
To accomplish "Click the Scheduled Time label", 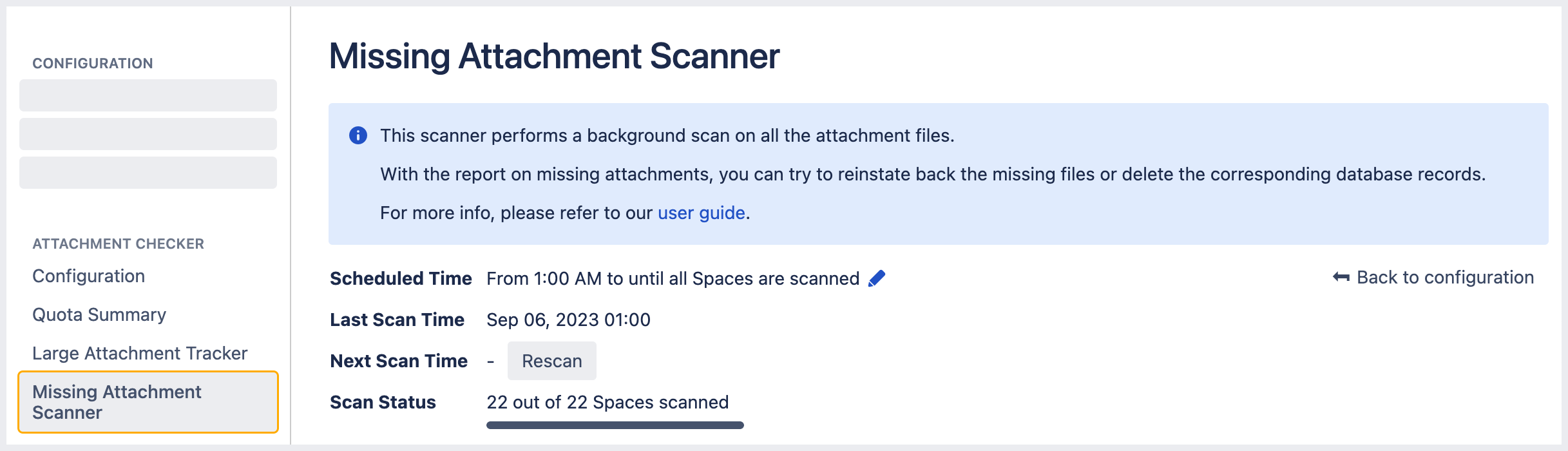I will tap(401, 278).
